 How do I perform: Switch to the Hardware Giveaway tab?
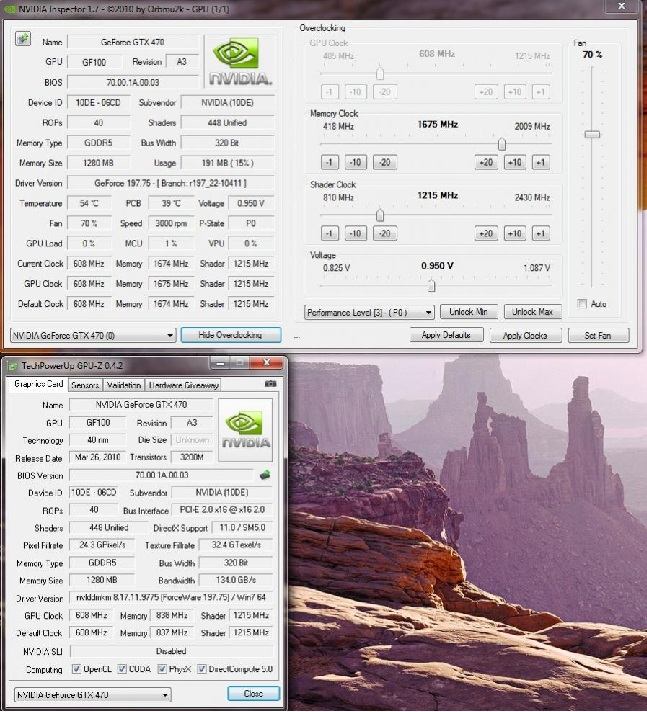pos(183,385)
